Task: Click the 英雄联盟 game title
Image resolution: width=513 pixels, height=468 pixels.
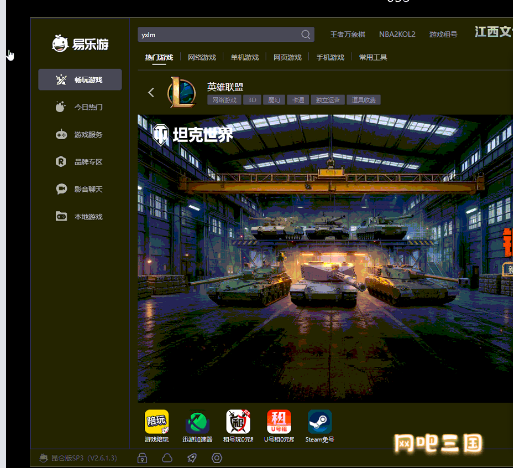Action: click(x=225, y=87)
